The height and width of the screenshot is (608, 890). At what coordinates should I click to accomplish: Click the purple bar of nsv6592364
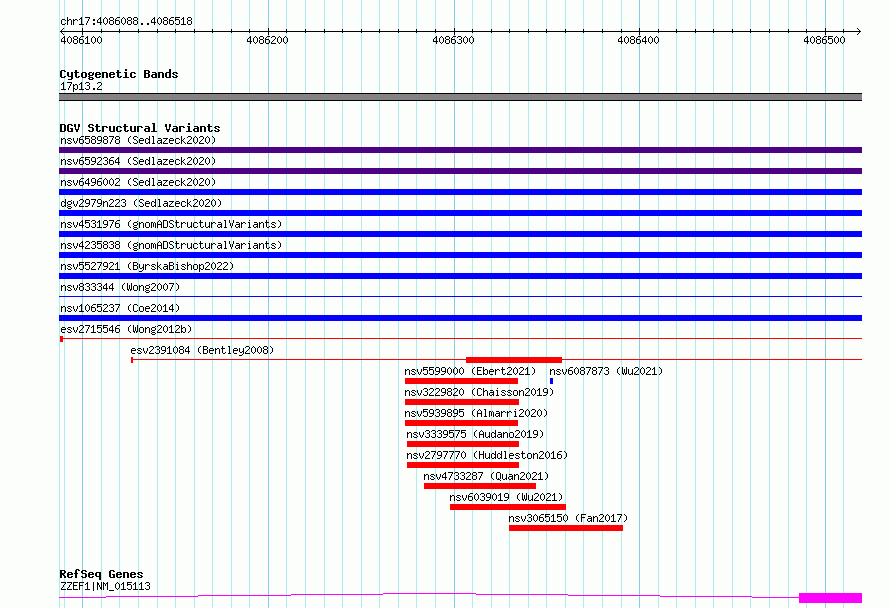[460, 171]
